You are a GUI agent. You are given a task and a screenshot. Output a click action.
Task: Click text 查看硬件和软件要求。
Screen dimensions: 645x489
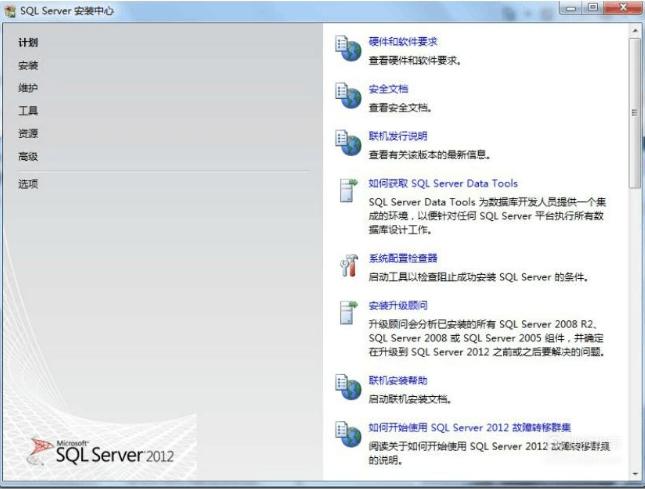[415, 61]
